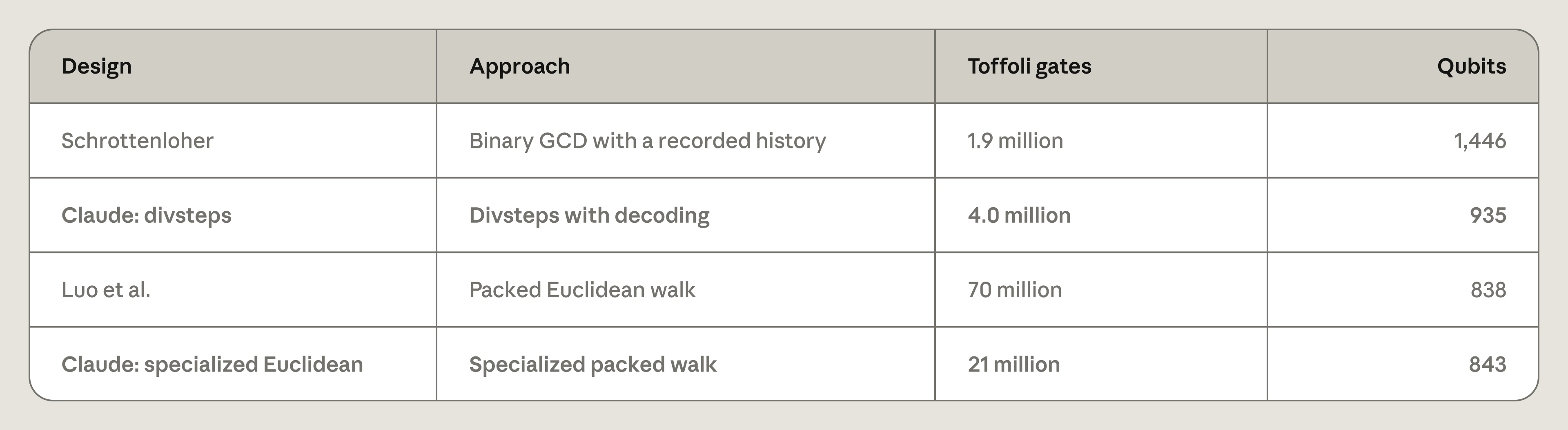Select the 21 million Toffoli value

pyautogui.click(x=1013, y=364)
